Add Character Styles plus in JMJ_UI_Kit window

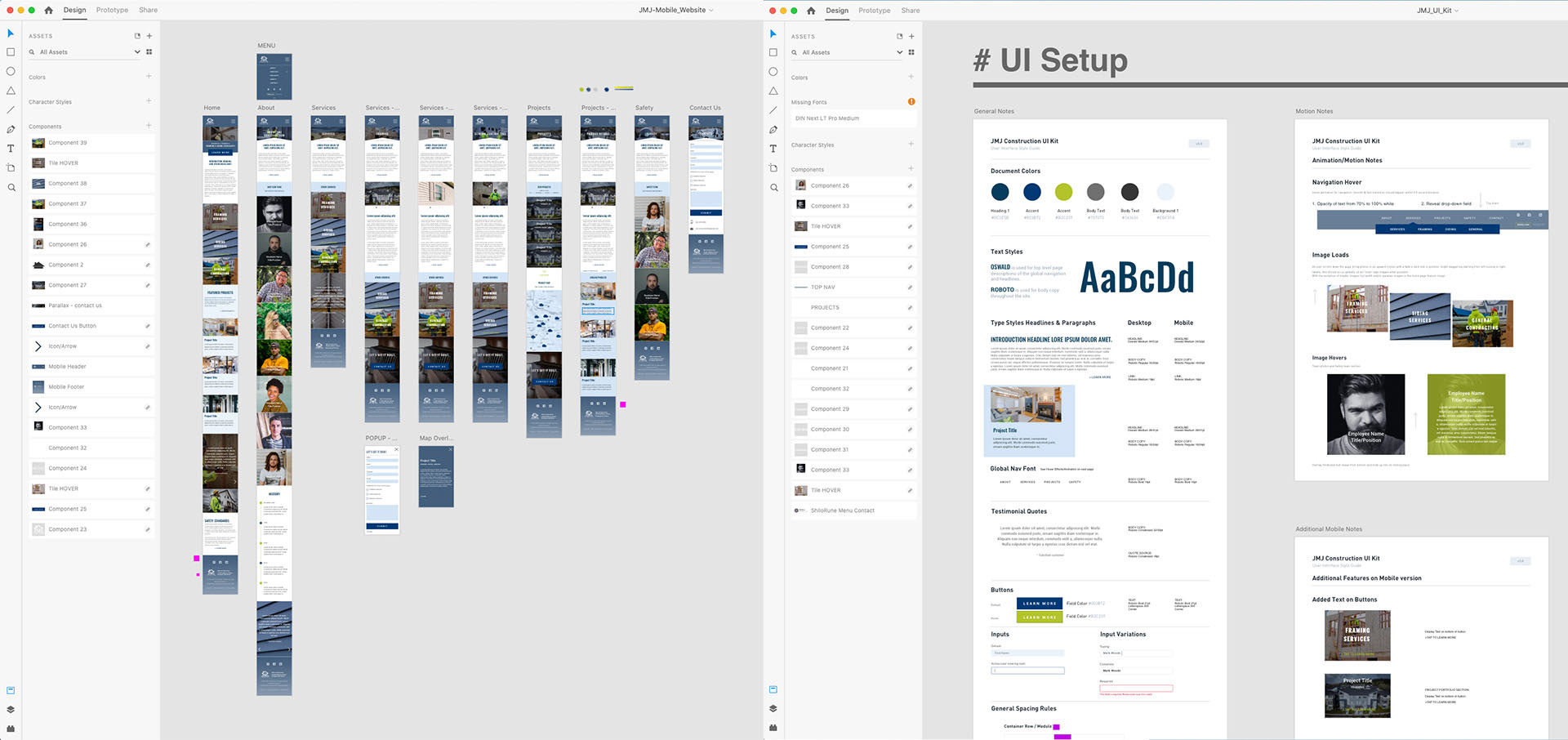[x=911, y=145]
